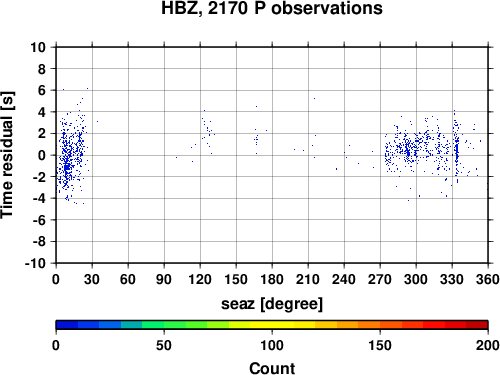The height and width of the screenshot is (375, 500).
Task: Click the "seaz [degree]" x-axis label
Action: 272,304
